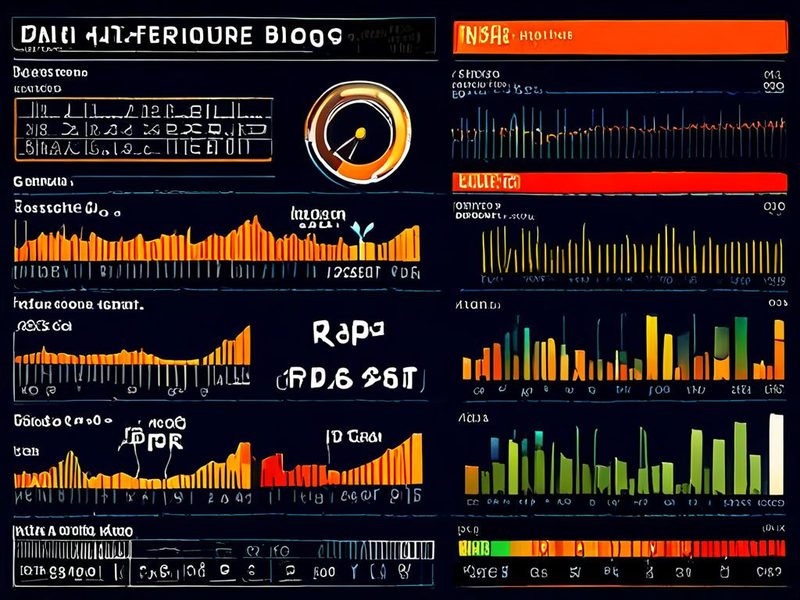Click the large white "Rapa" label
Screen dimensions: 800x600
pos(348,332)
